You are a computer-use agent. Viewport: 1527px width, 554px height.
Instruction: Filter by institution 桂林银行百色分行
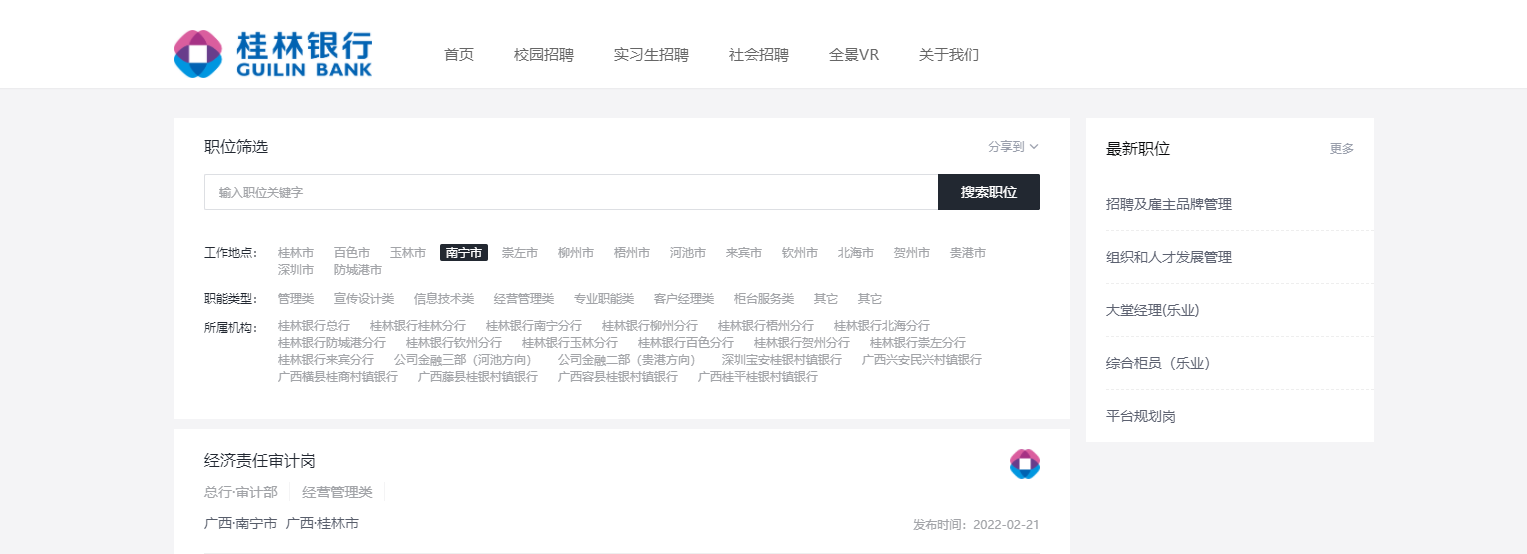[x=686, y=343]
